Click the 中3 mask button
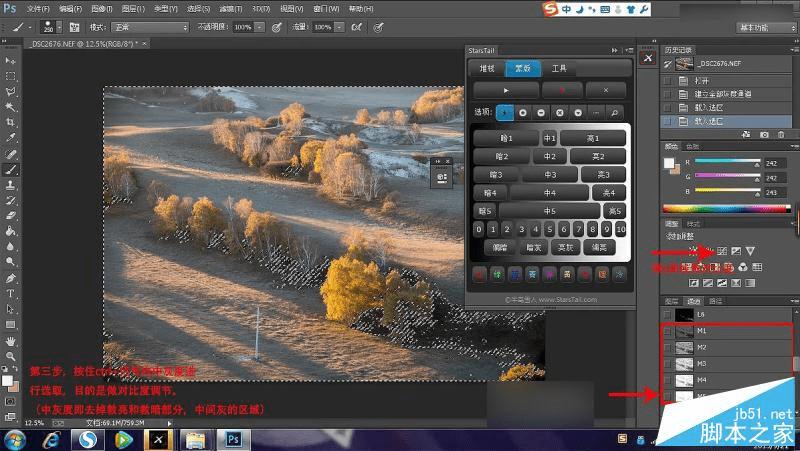Screen dimensions: 800x451 pos(550,175)
